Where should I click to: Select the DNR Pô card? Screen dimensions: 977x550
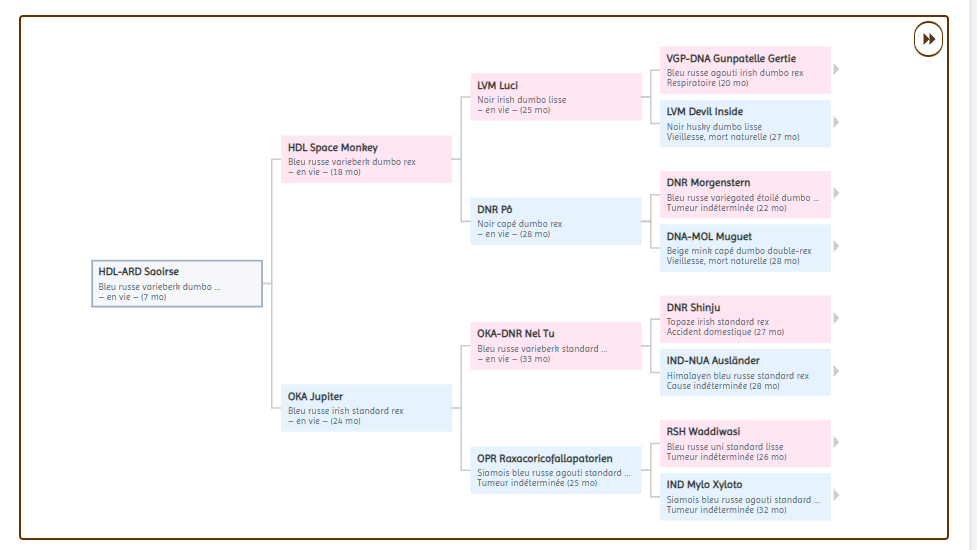[556, 221]
